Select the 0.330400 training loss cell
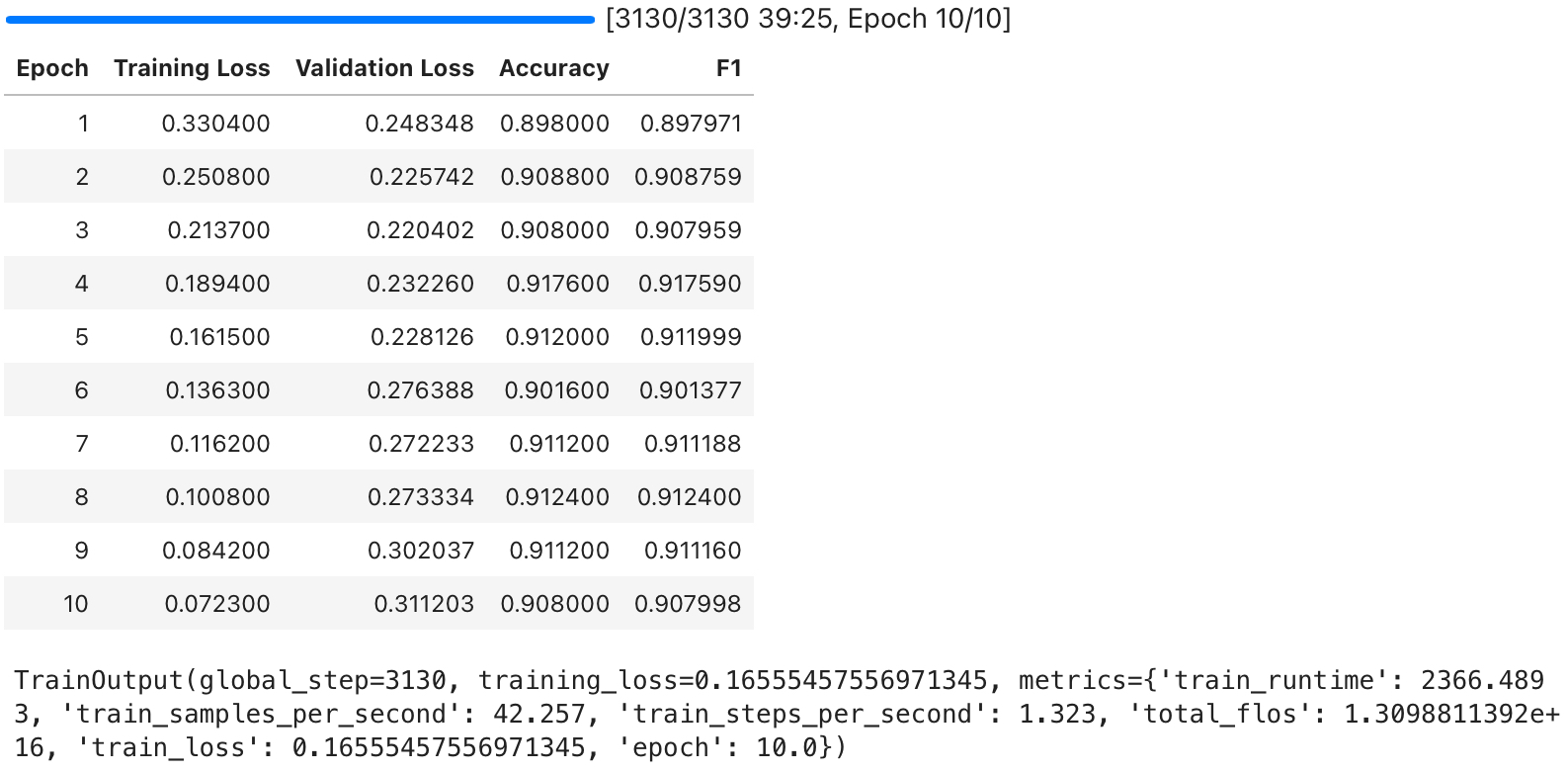1568x772 pixels. coord(215,124)
